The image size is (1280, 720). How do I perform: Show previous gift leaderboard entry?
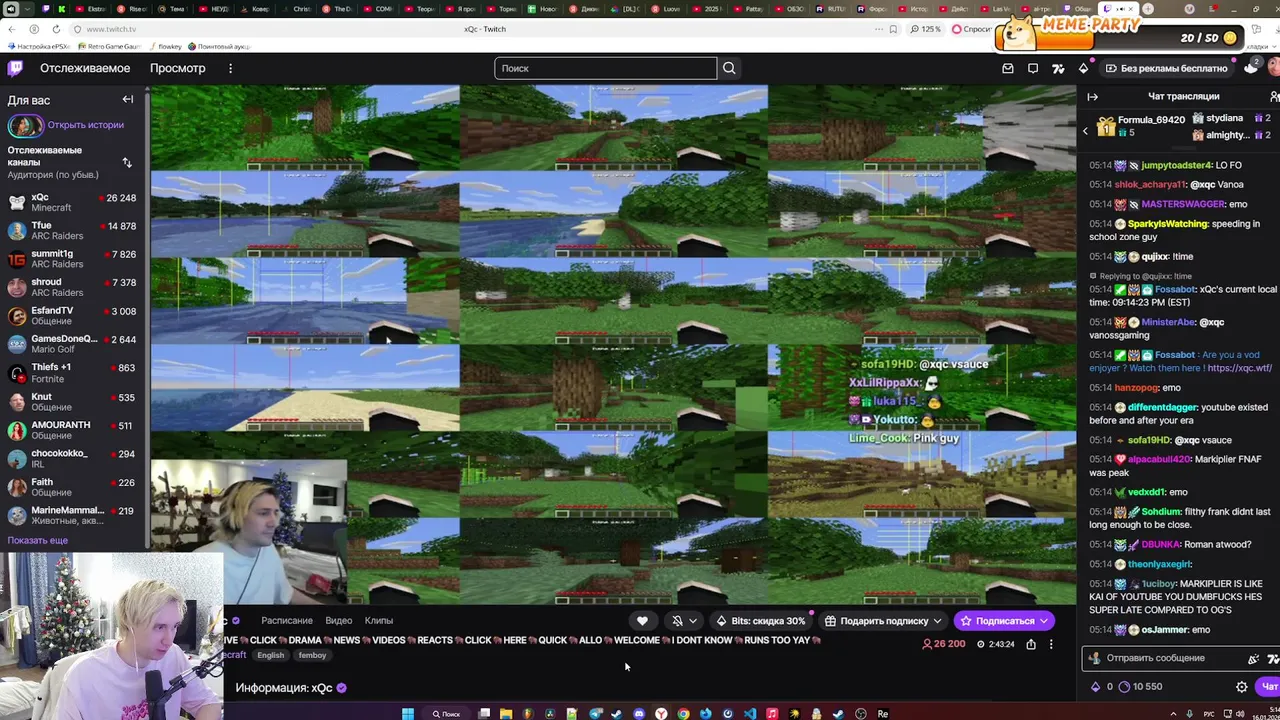(x=1085, y=131)
